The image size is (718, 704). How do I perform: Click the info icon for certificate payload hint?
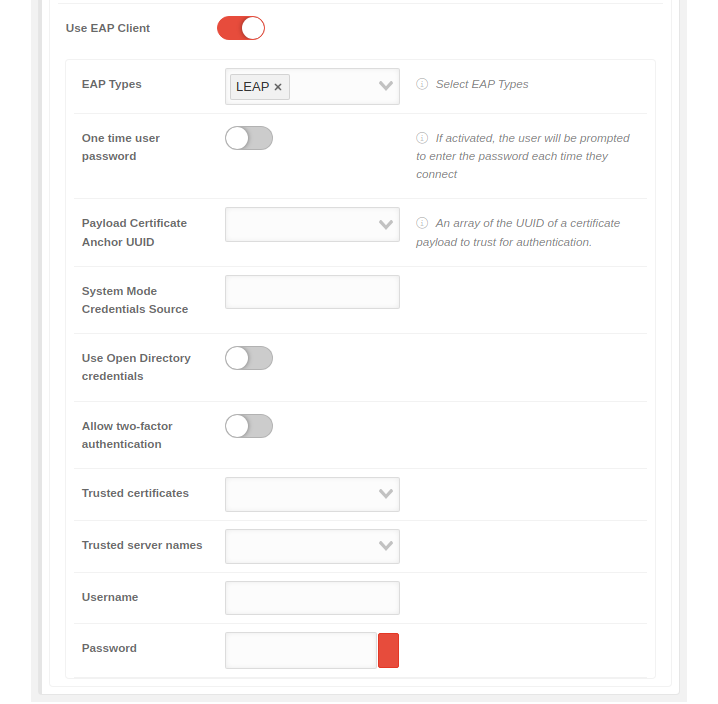[422, 223]
